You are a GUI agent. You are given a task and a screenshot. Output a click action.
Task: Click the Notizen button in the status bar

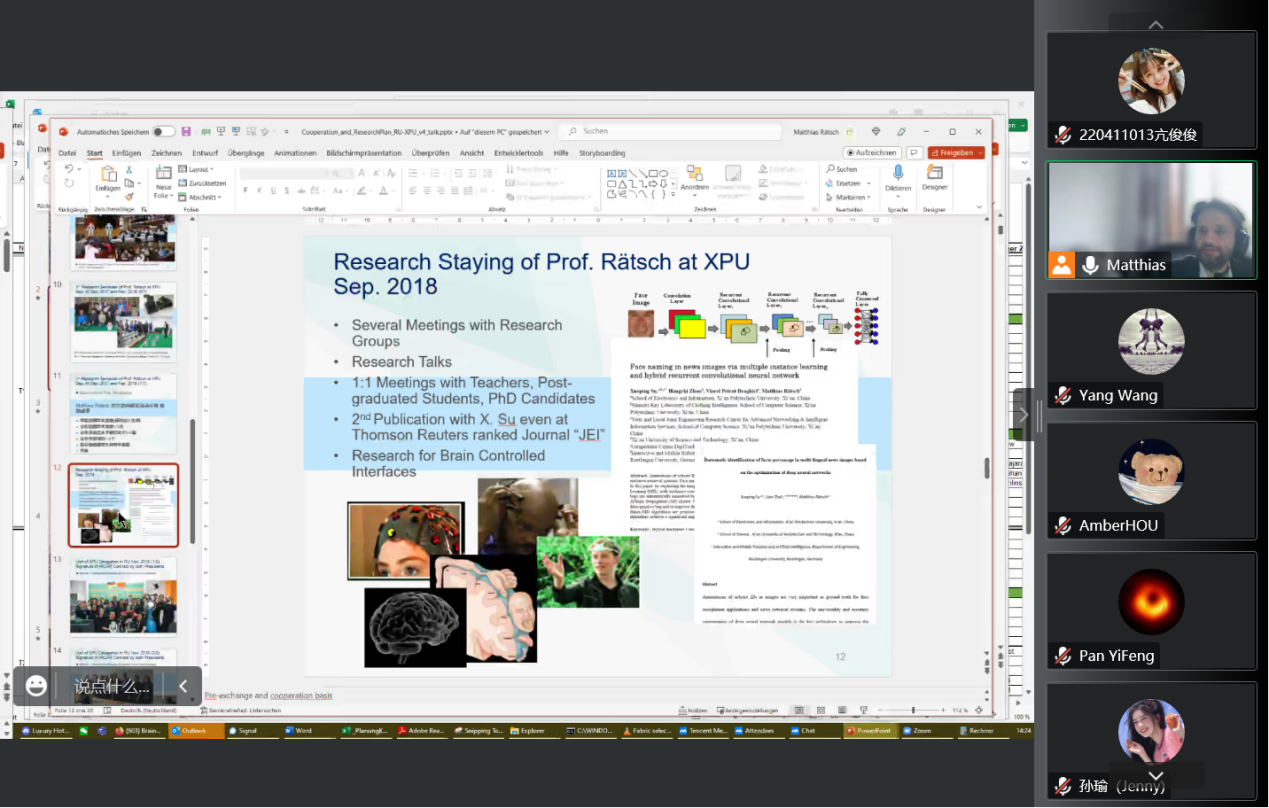(x=695, y=710)
